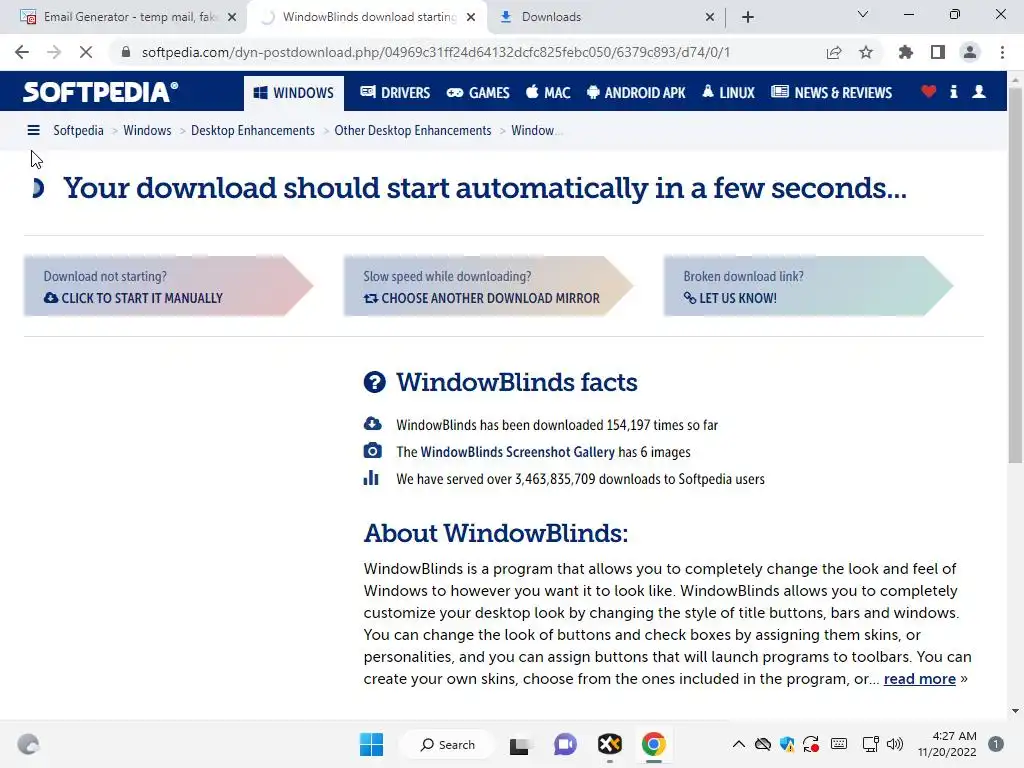This screenshot has width=1024, height=768.
Task: Open the clock and date panel
Action: [x=947, y=744]
